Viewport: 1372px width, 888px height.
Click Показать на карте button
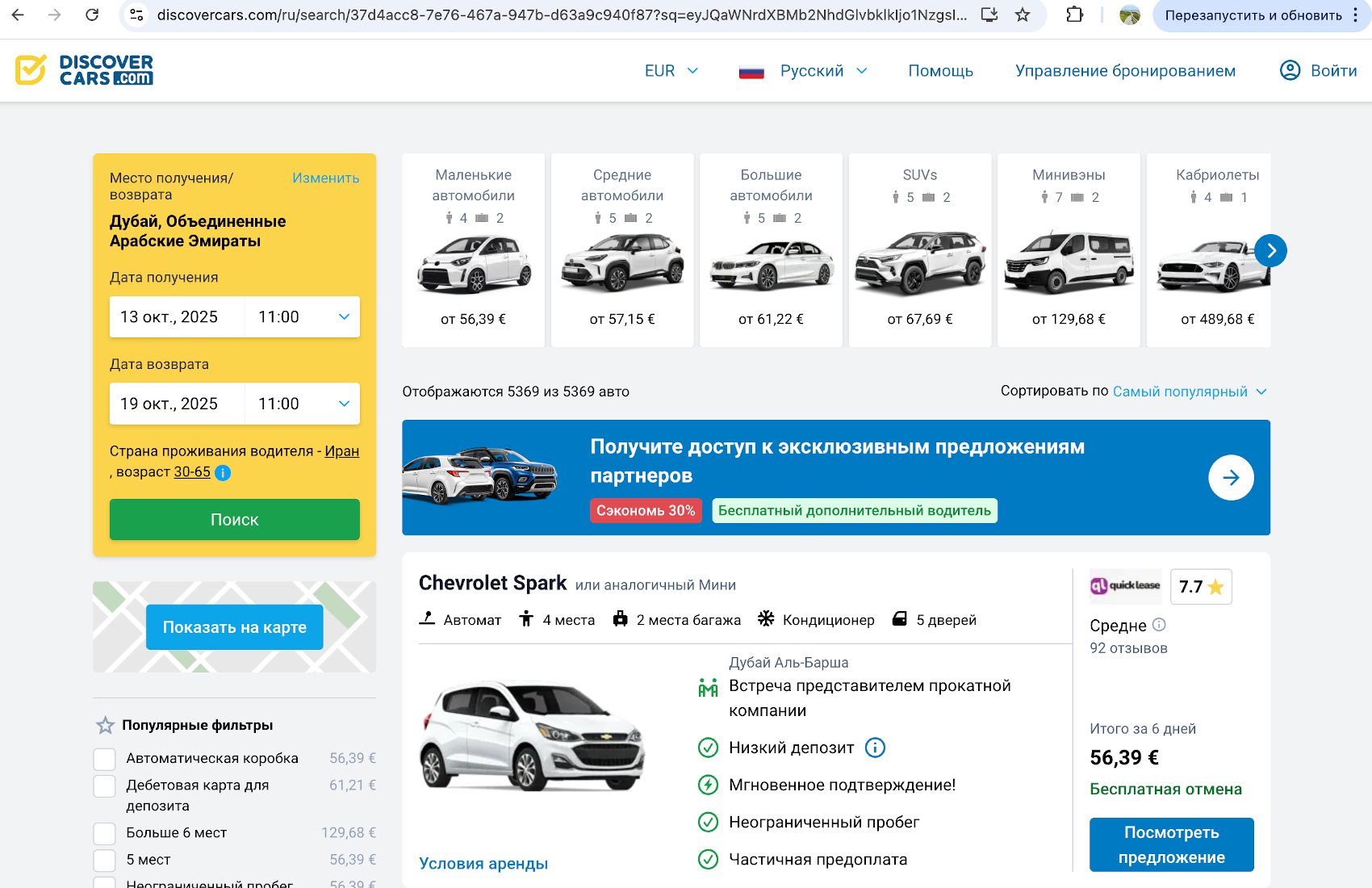click(x=235, y=627)
